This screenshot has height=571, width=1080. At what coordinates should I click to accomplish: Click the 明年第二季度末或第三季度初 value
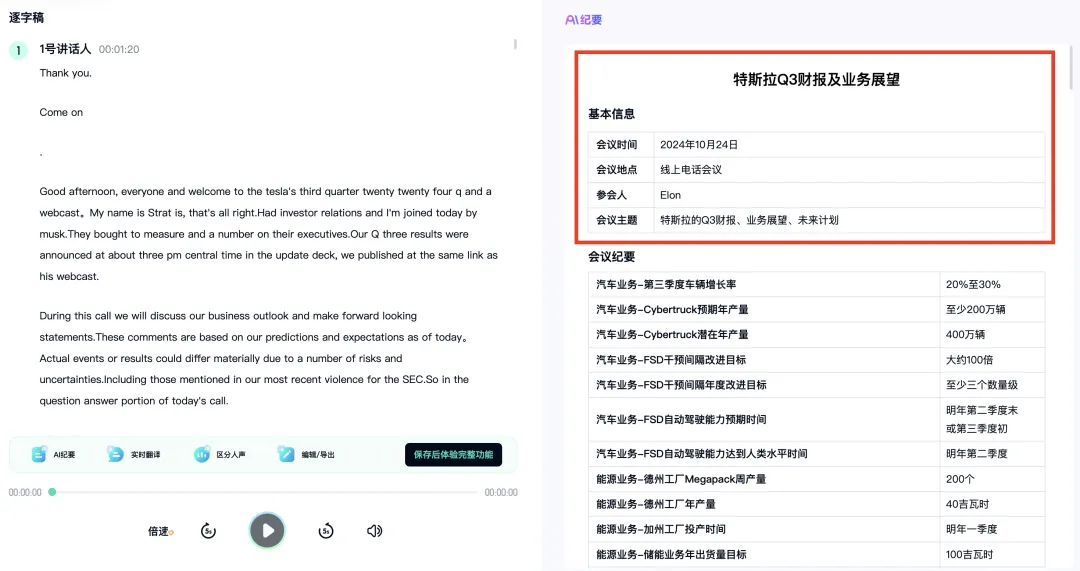click(982, 419)
